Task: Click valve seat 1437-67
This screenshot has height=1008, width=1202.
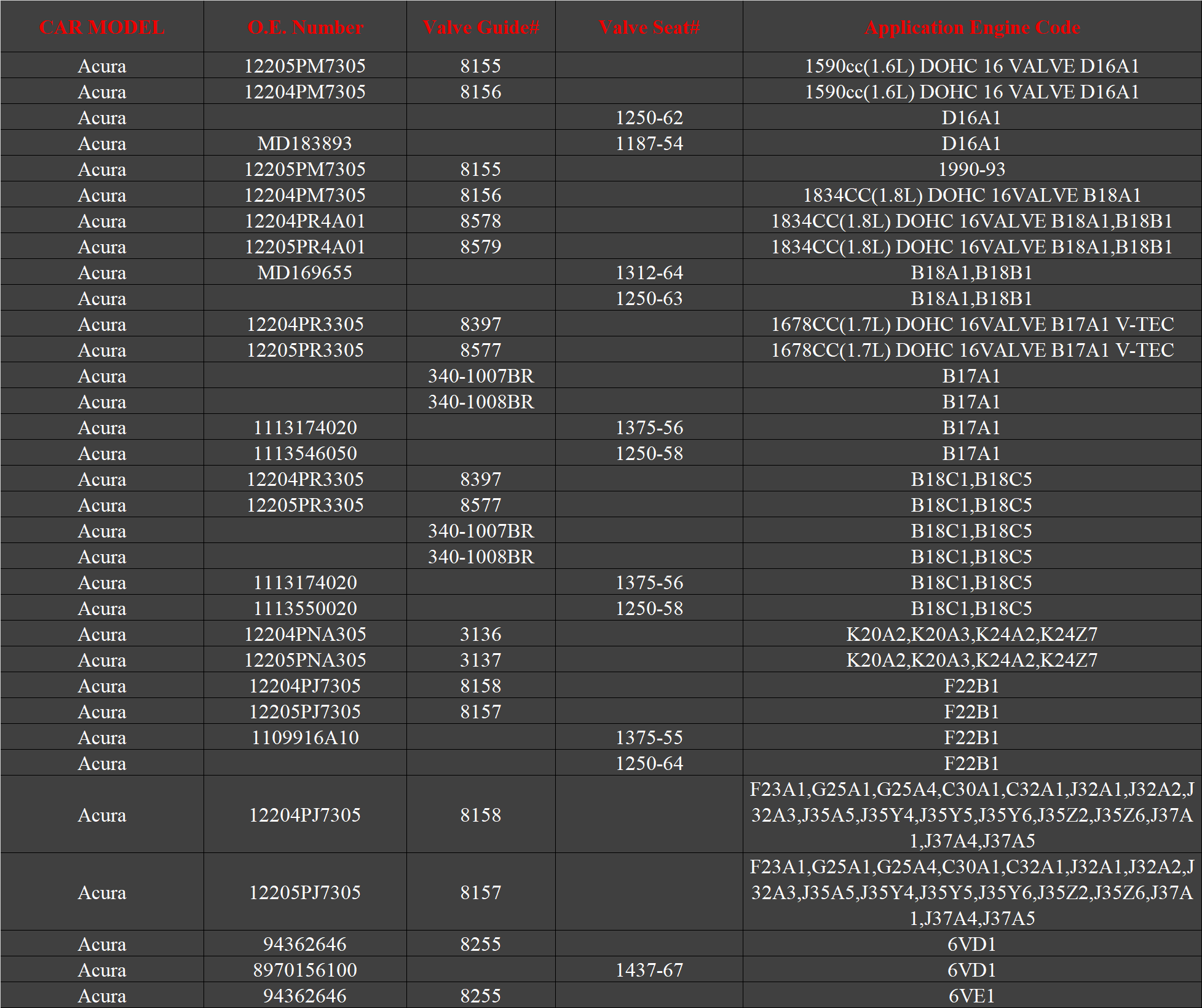Action: click(x=649, y=970)
